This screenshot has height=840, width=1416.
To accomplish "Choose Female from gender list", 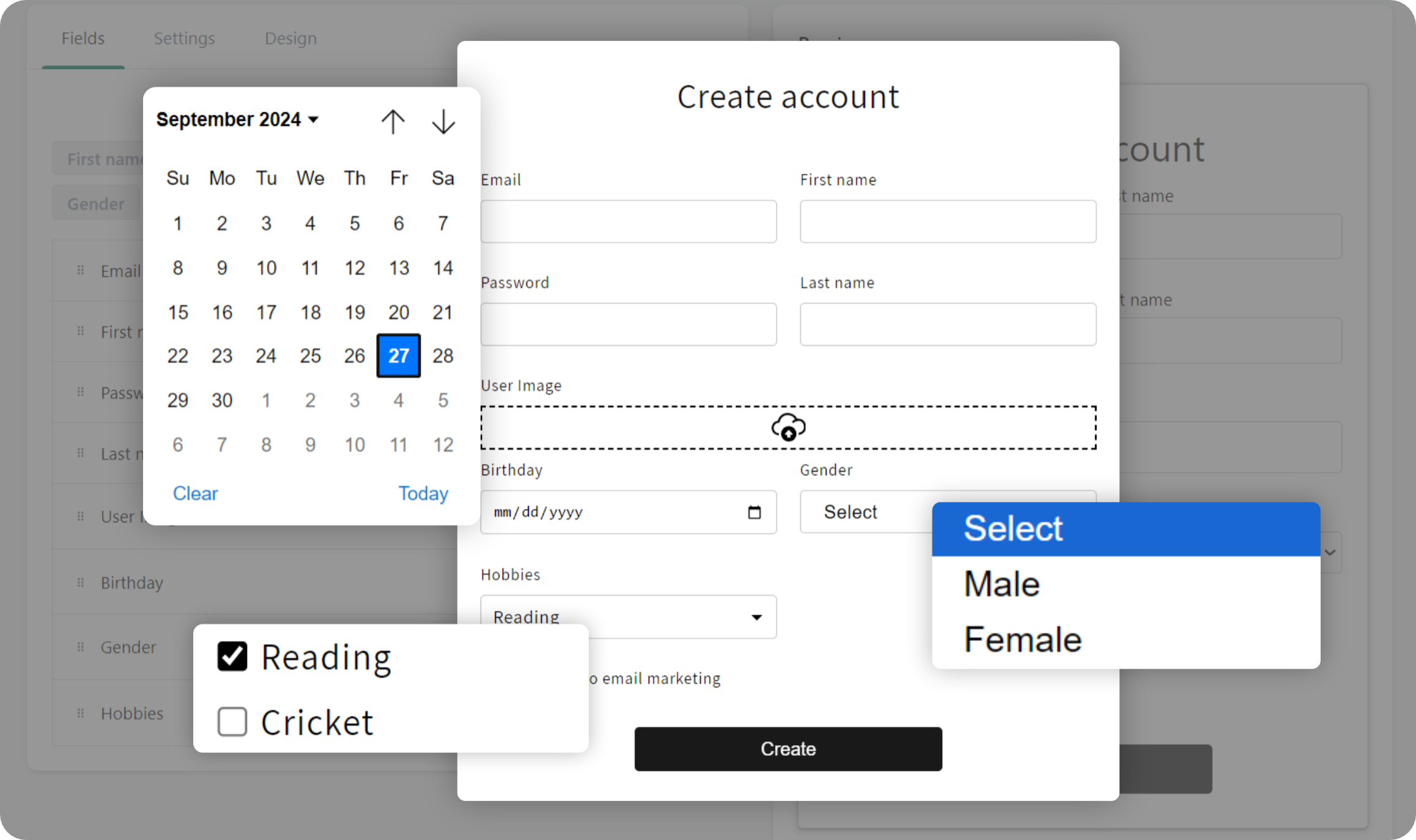I will click(x=1126, y=639).
